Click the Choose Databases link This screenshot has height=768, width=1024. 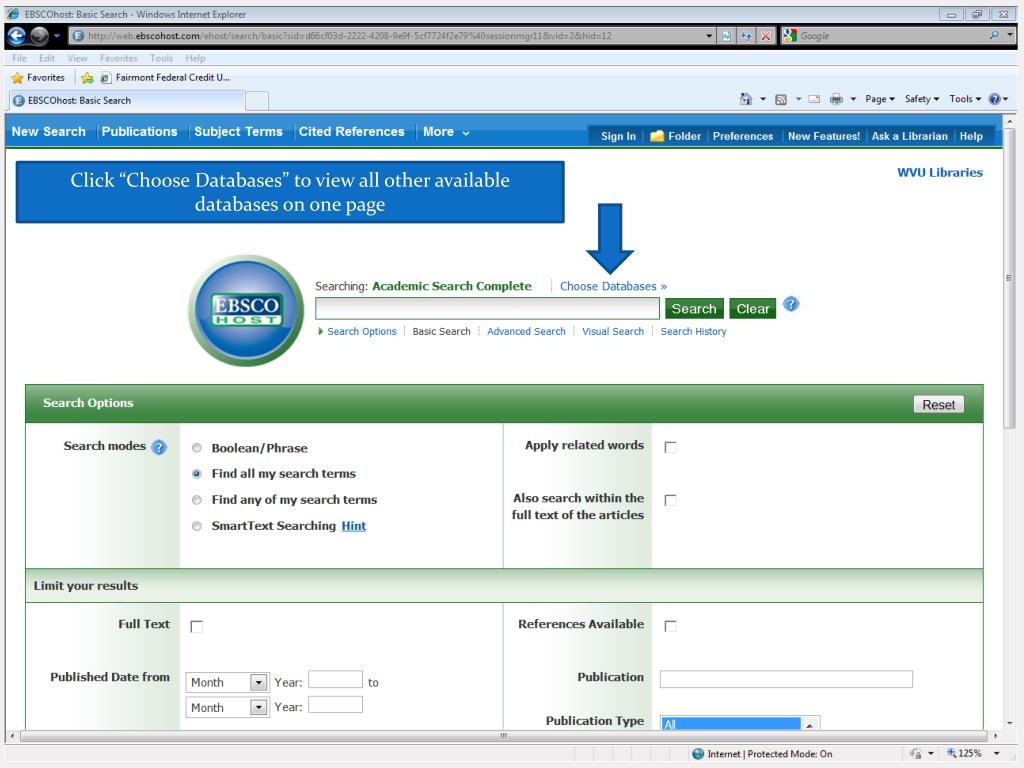click(613, 286)
